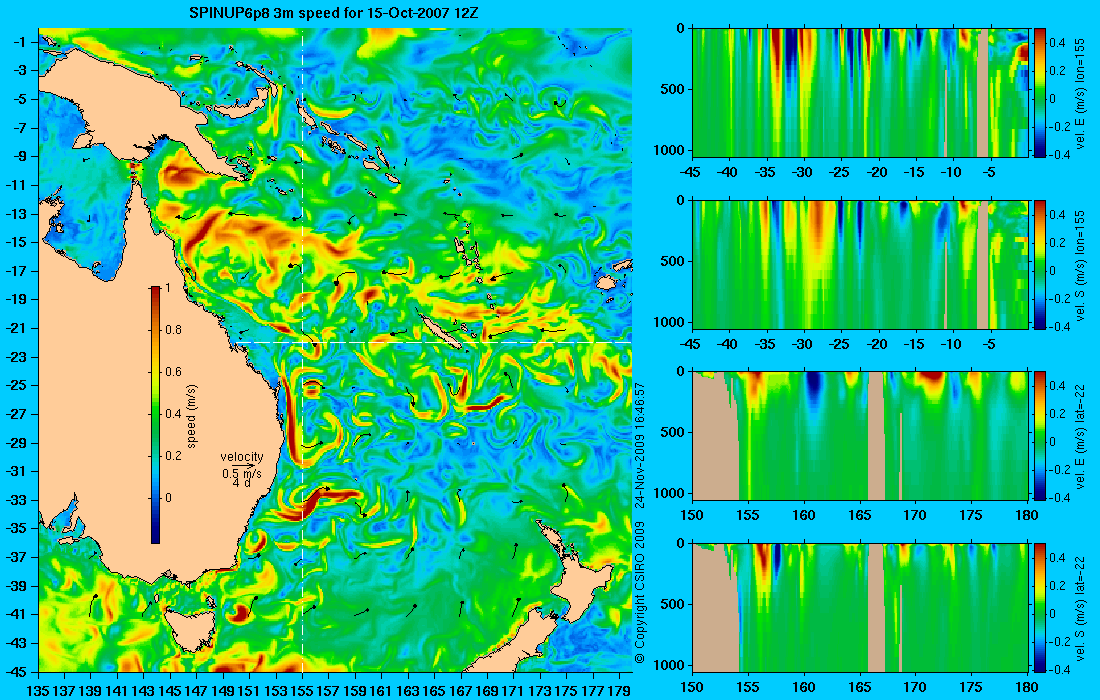Click the "-20" tick on the second panel latitude axis
Viewport: 1100px width, 700px height.
(878, 344)
